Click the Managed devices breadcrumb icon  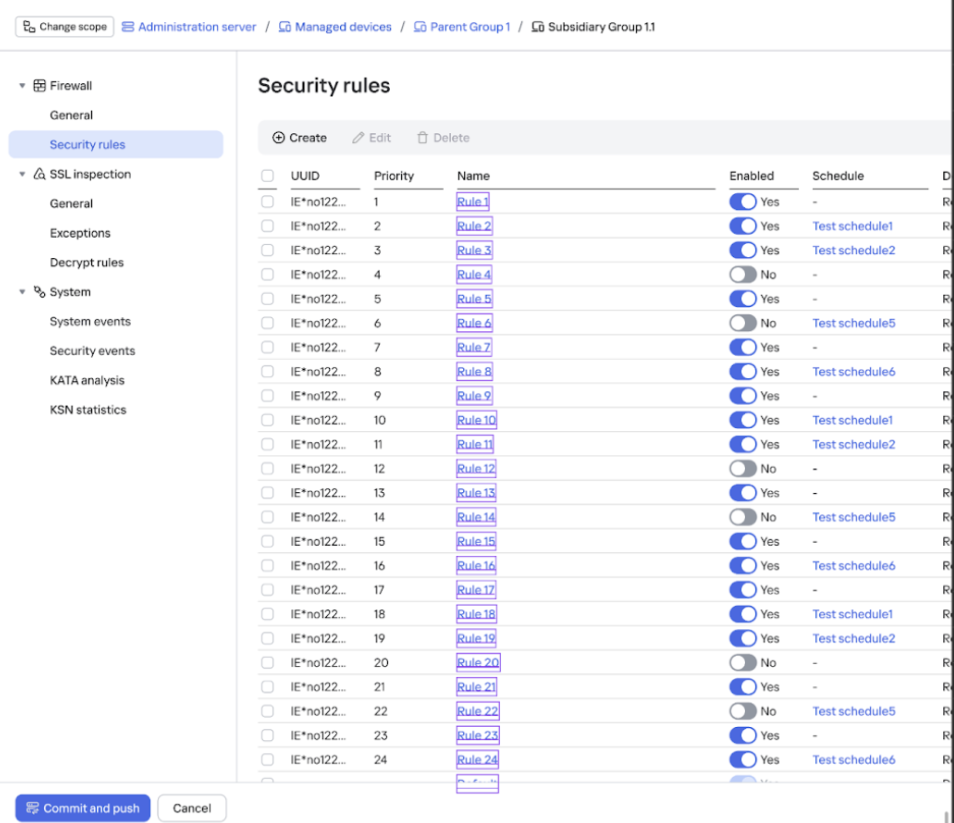coord(285,27)
